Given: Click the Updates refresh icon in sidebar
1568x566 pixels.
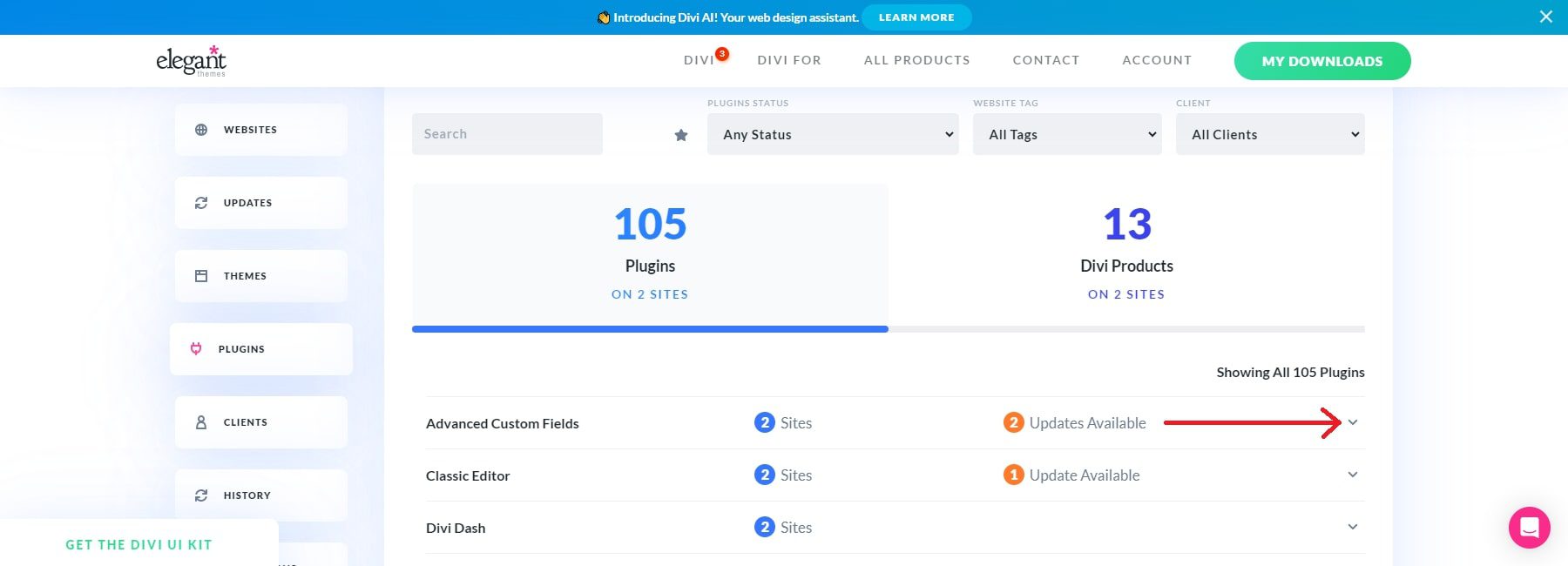Looking at the screenshot, I should [201, 203].
